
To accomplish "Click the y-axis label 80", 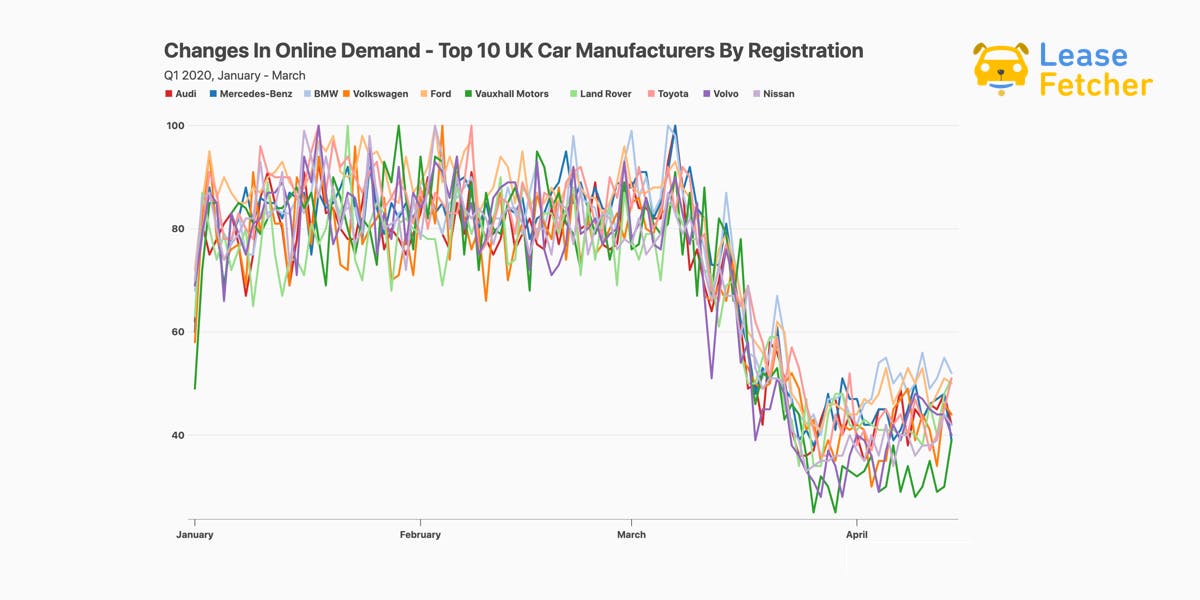I will pyautogui.click(x=178, y=228).
